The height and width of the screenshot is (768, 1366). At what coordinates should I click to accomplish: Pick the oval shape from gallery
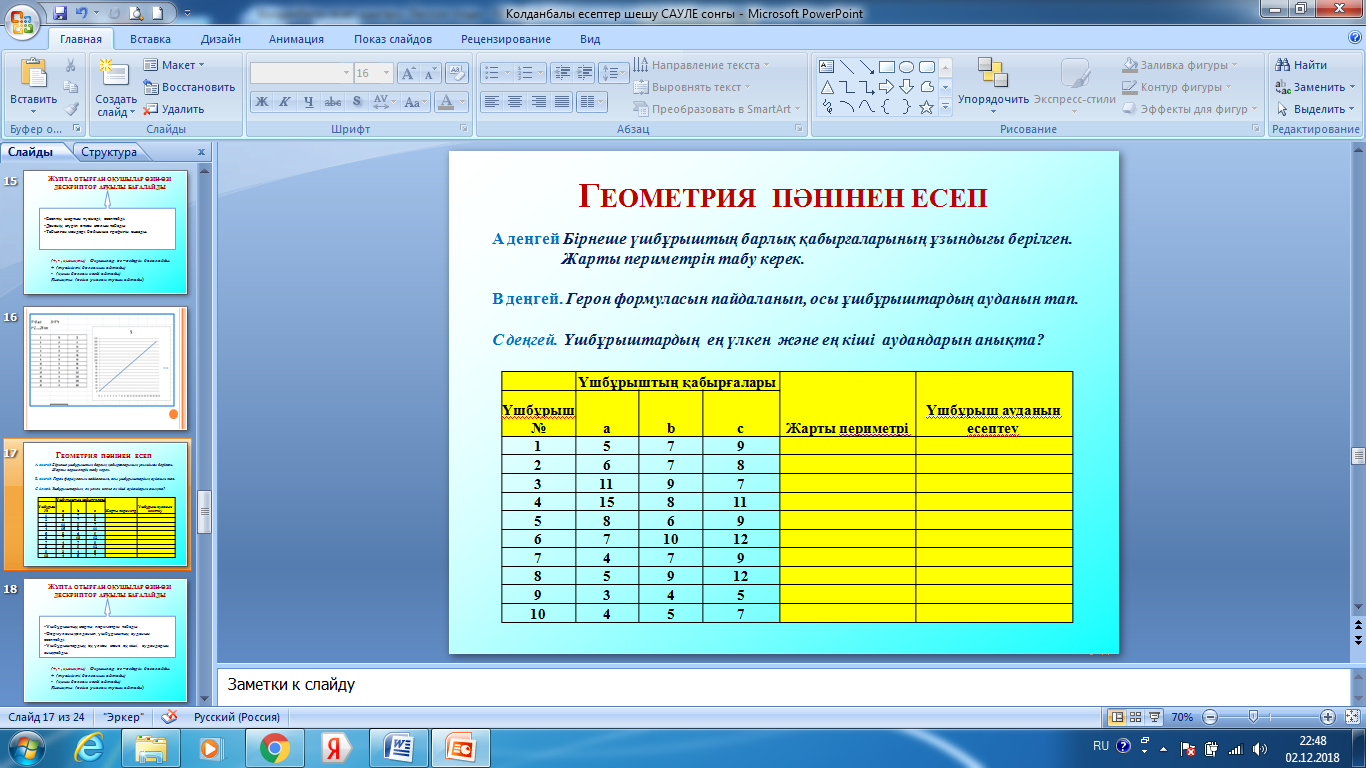click(907, 67)
